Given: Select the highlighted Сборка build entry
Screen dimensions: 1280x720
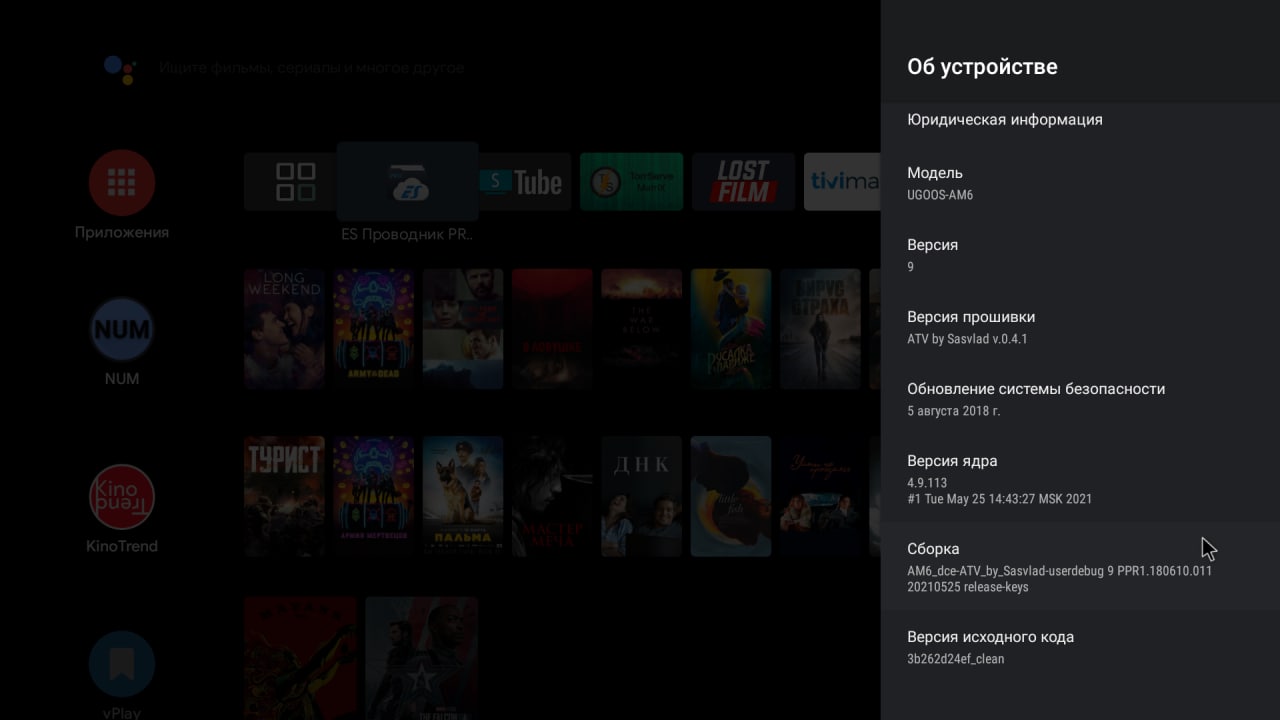Looking at the screenshot, I should [x=1080, y=567].
